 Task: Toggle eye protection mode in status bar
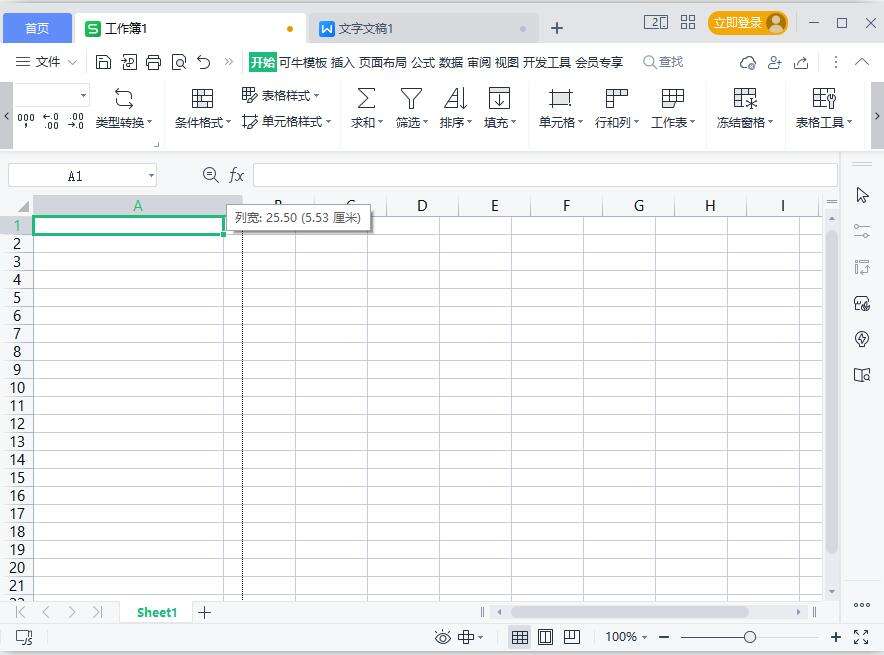pyautogui.click(x=443, y=637)
